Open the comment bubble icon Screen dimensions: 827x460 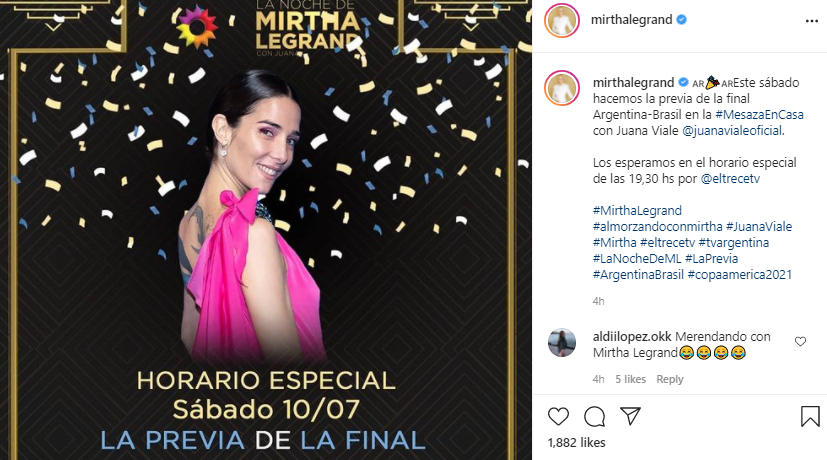(594, 417)
